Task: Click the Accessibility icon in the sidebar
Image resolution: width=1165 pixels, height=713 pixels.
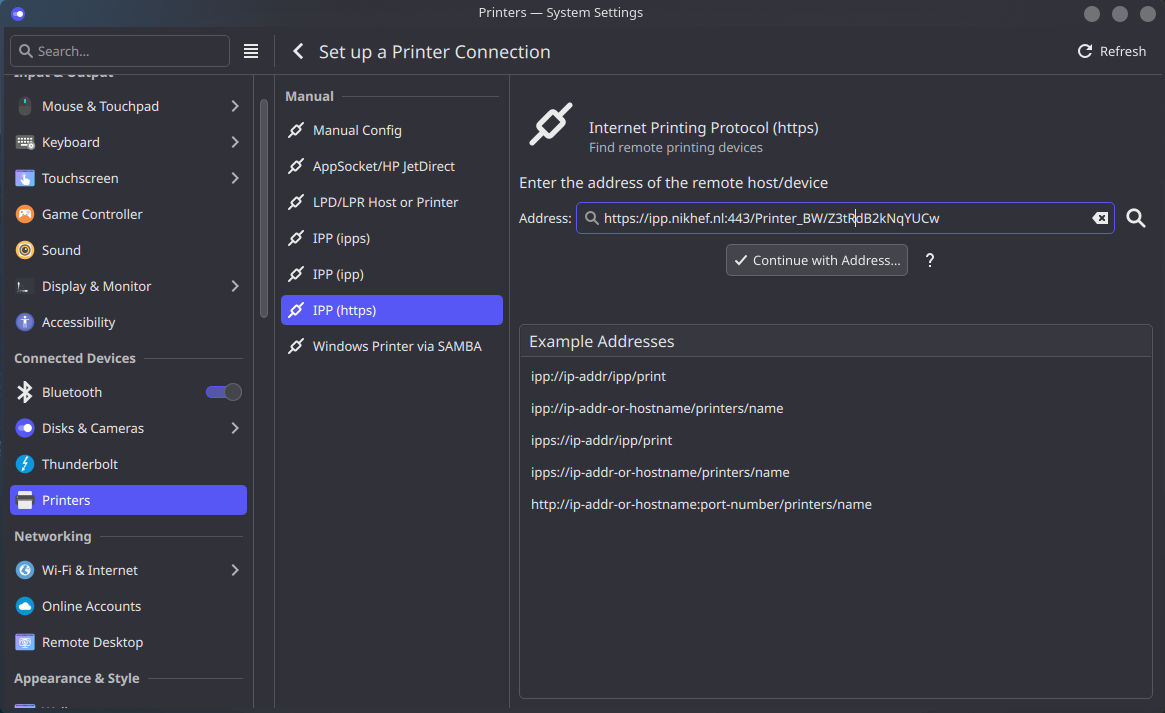Action: (25, 322)
